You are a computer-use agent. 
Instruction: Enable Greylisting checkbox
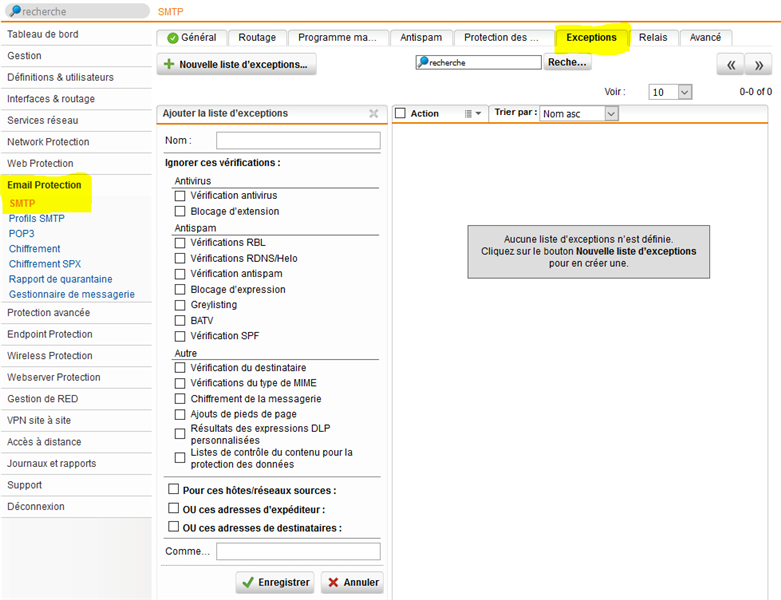pos(180,305)
